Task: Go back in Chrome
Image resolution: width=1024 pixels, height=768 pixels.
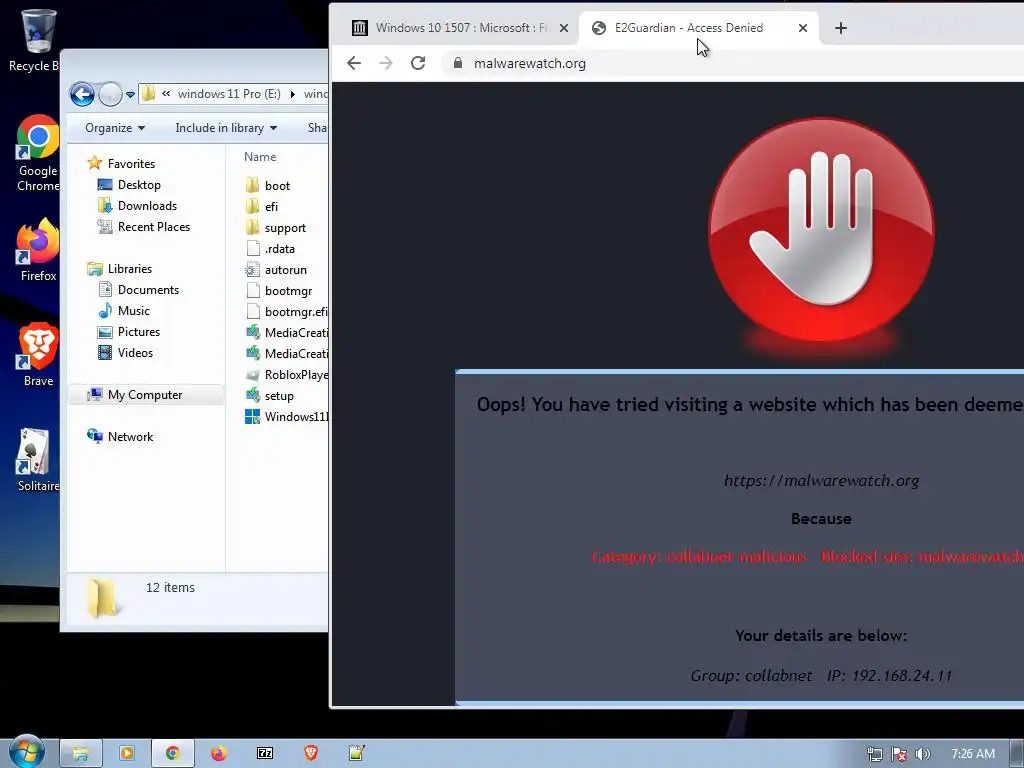Action: point(354,63)
